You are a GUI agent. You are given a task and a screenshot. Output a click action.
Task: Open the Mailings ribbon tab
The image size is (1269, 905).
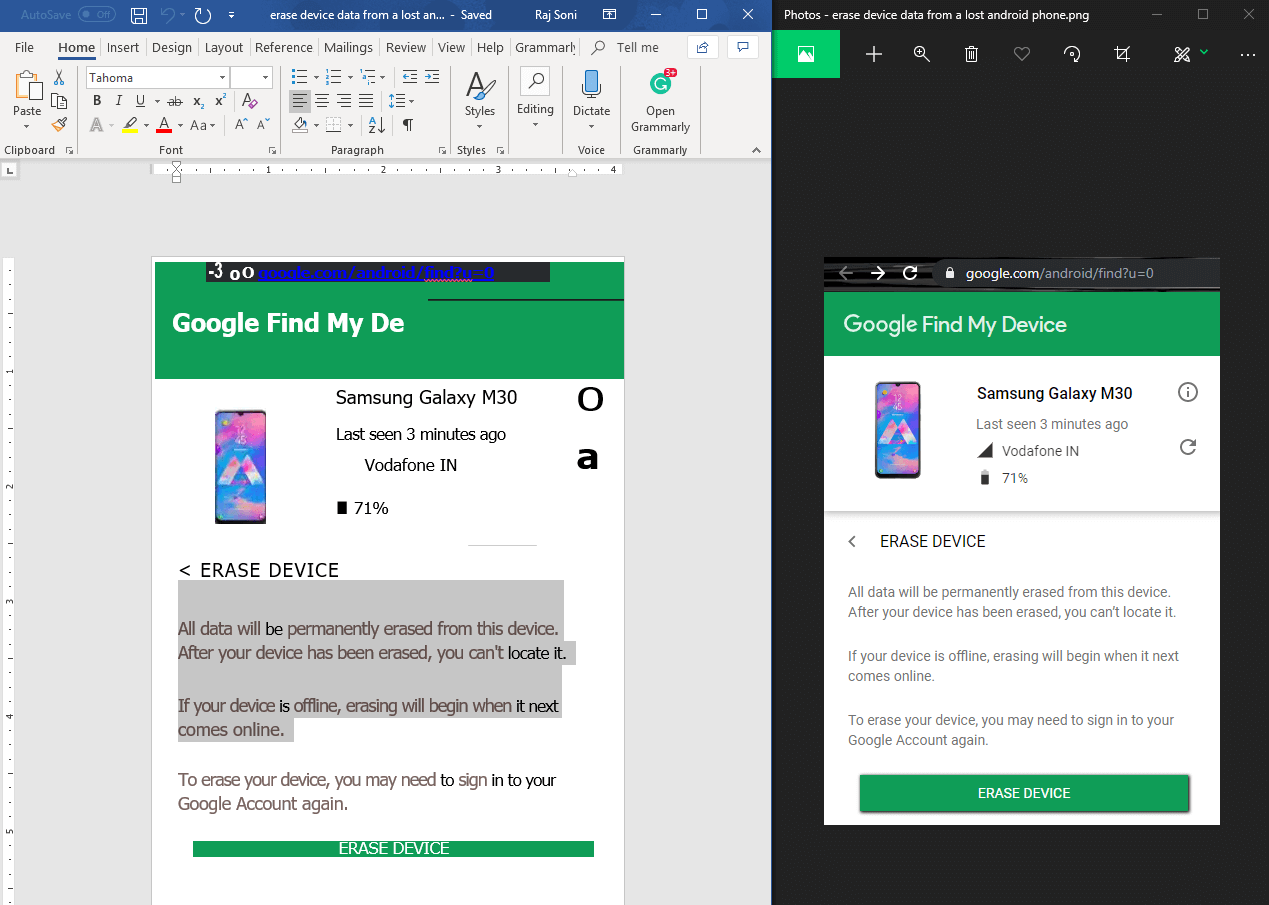pyautogui.click(x=348, y=47)
